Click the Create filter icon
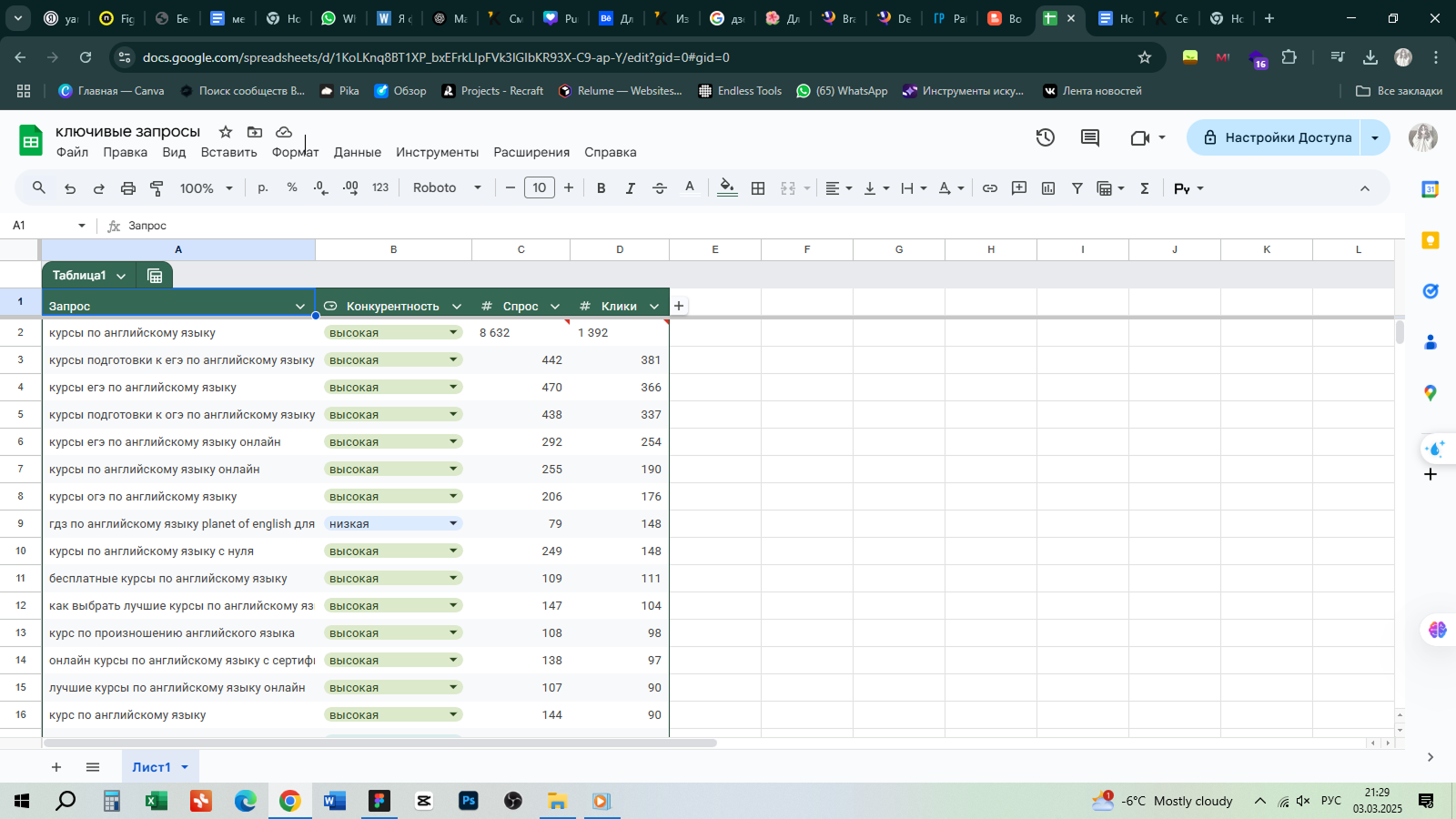 tap(1077, 188)
